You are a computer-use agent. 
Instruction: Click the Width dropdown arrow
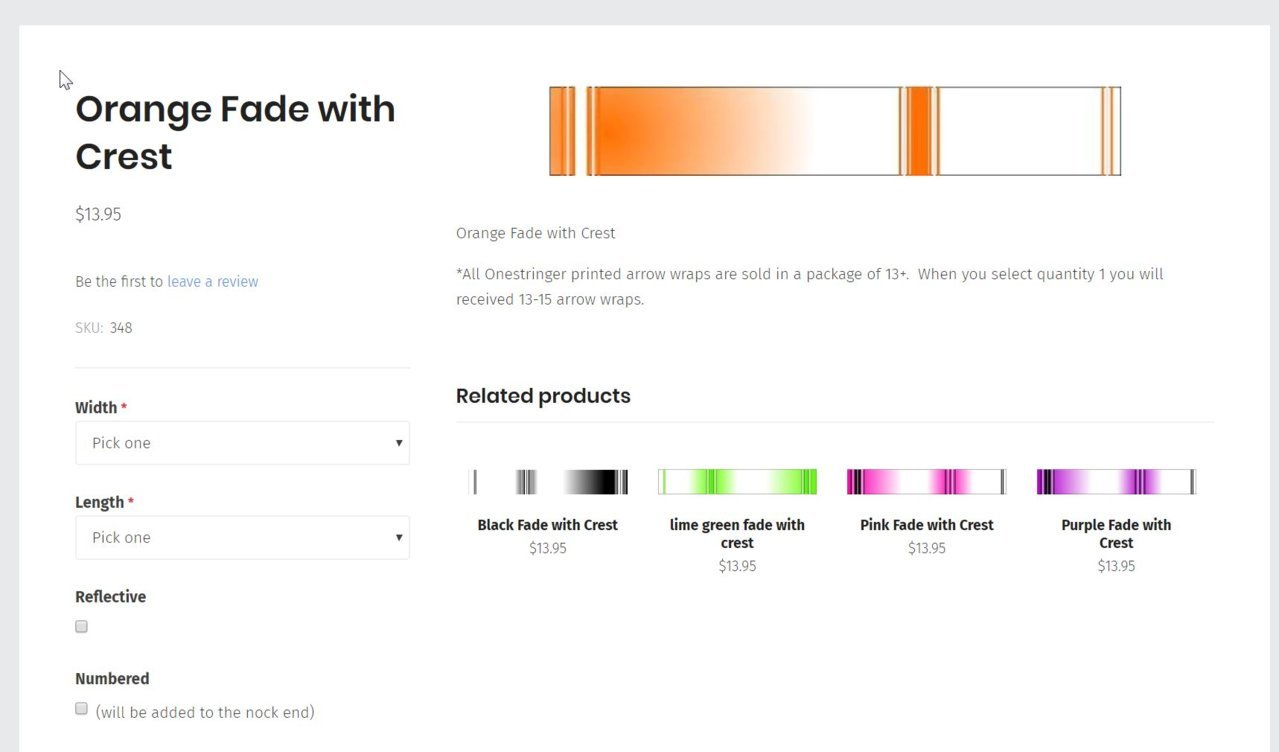click(398, 443)
